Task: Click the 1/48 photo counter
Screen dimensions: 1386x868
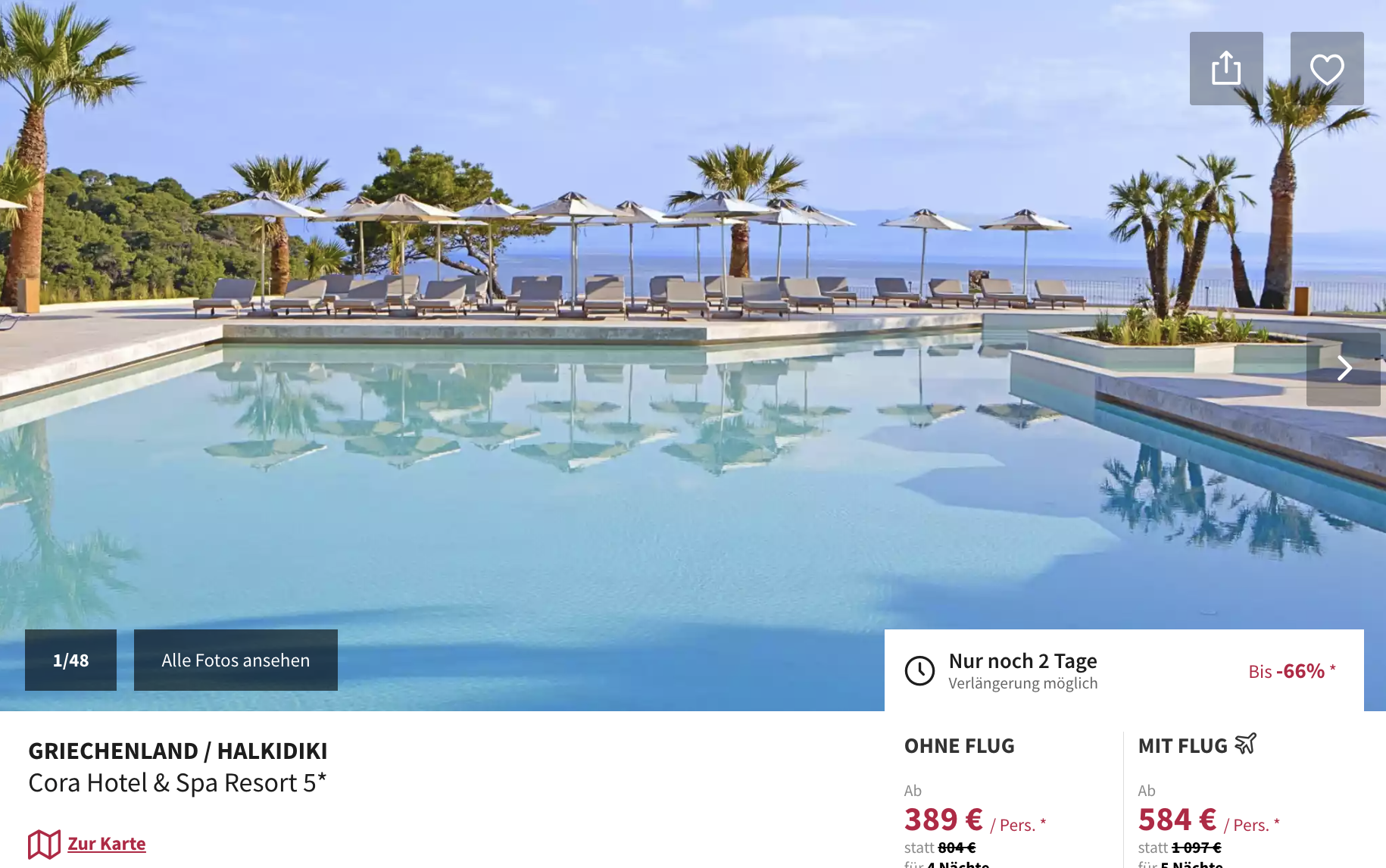Action: tap(70, 660)
